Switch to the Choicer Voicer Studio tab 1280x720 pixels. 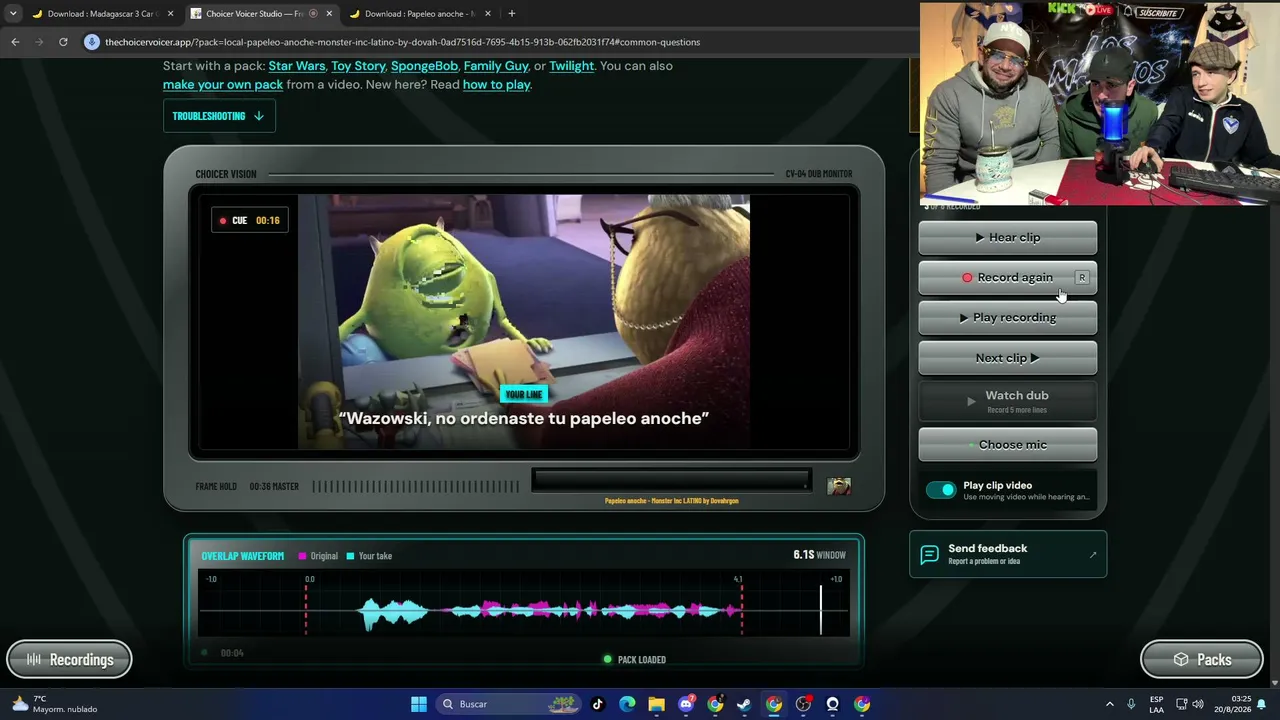point(262,14)
